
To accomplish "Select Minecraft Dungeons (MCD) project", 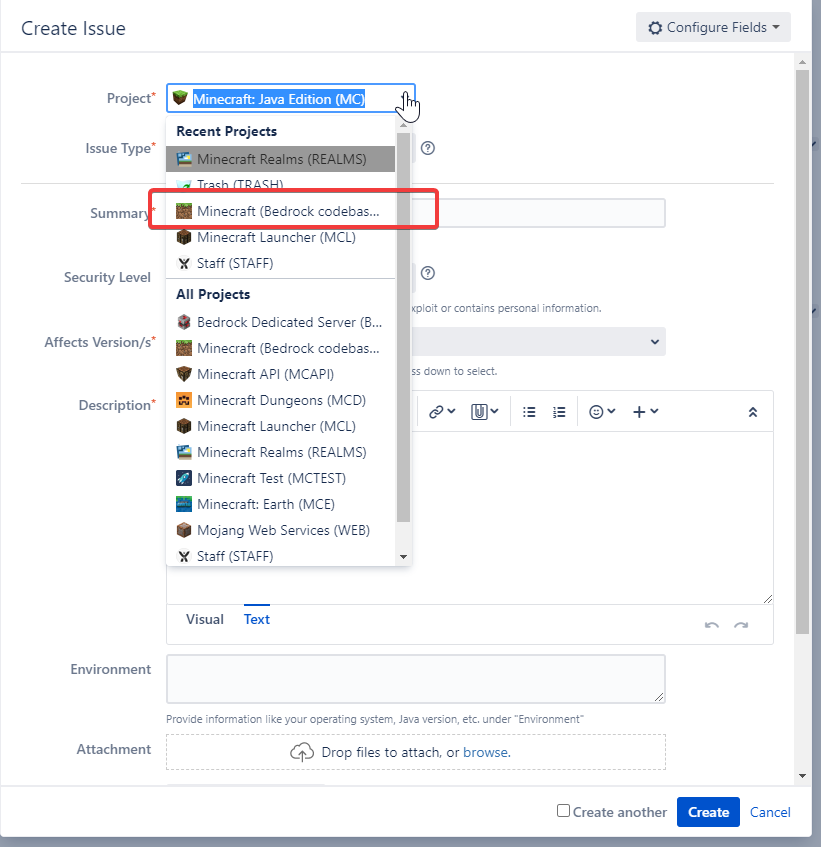I will coord(280,400).
